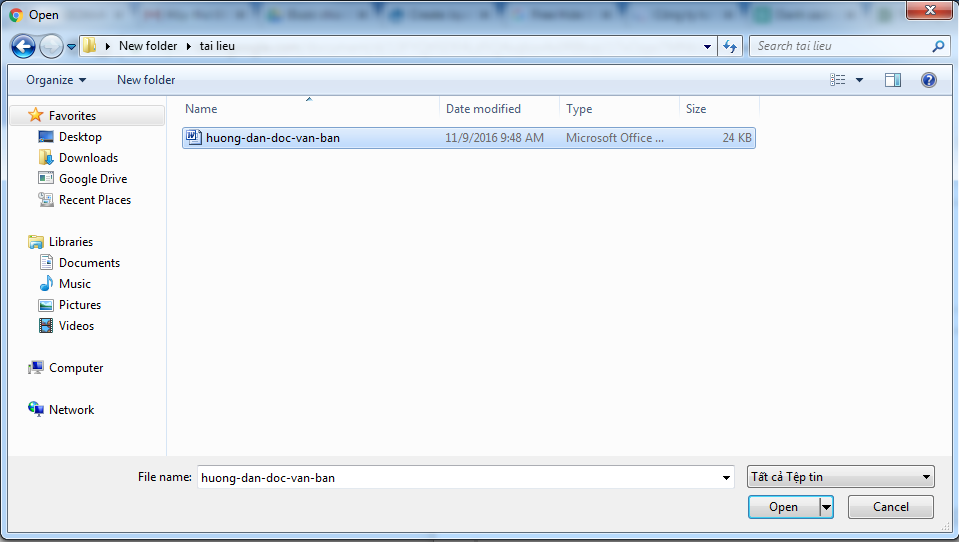This screenshot has width=959, height=542.
Task: Open the Organize dropdown menu
Action: point(56,80)
